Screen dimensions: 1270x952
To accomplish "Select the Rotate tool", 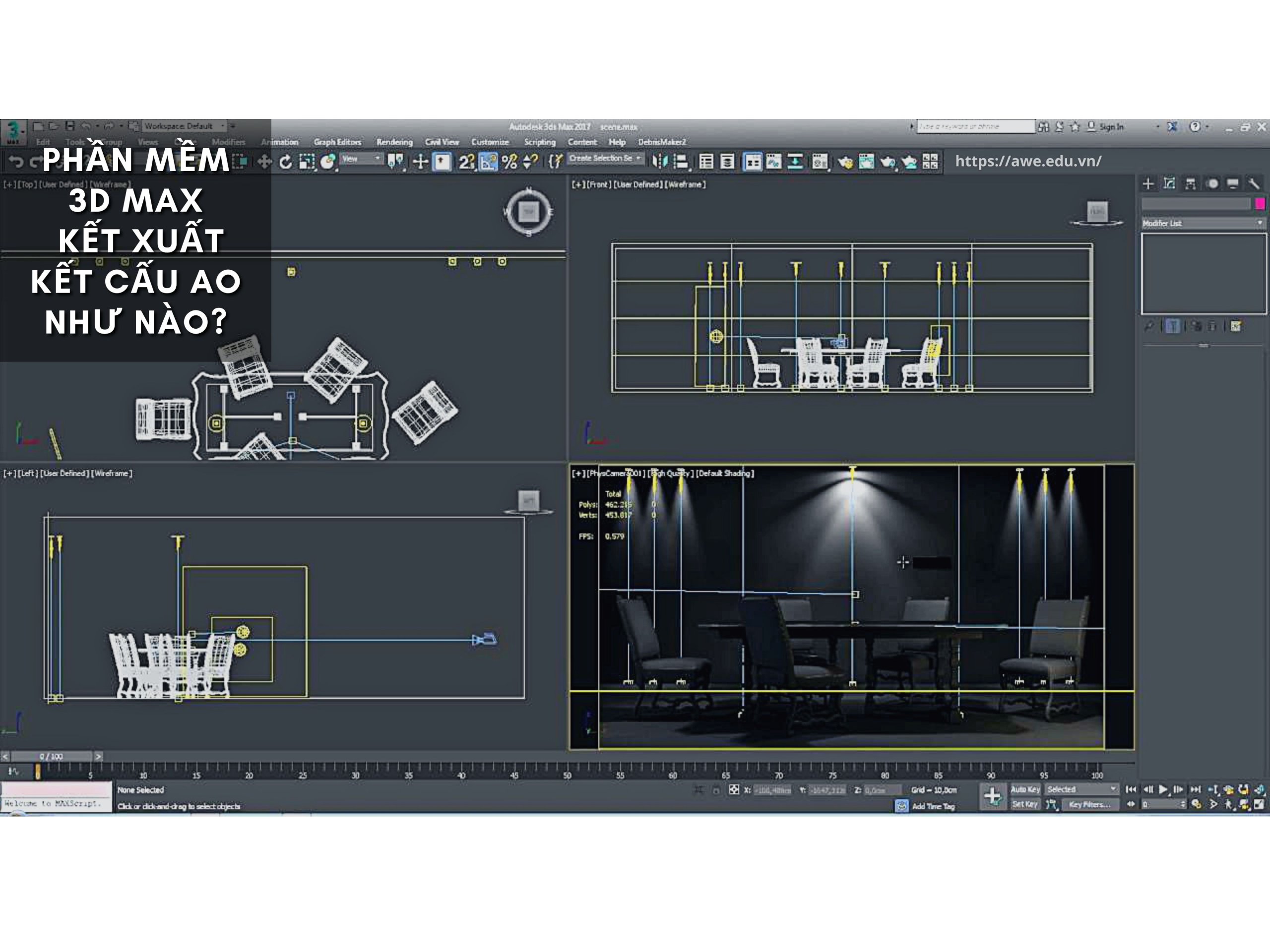I will point(285,162).
